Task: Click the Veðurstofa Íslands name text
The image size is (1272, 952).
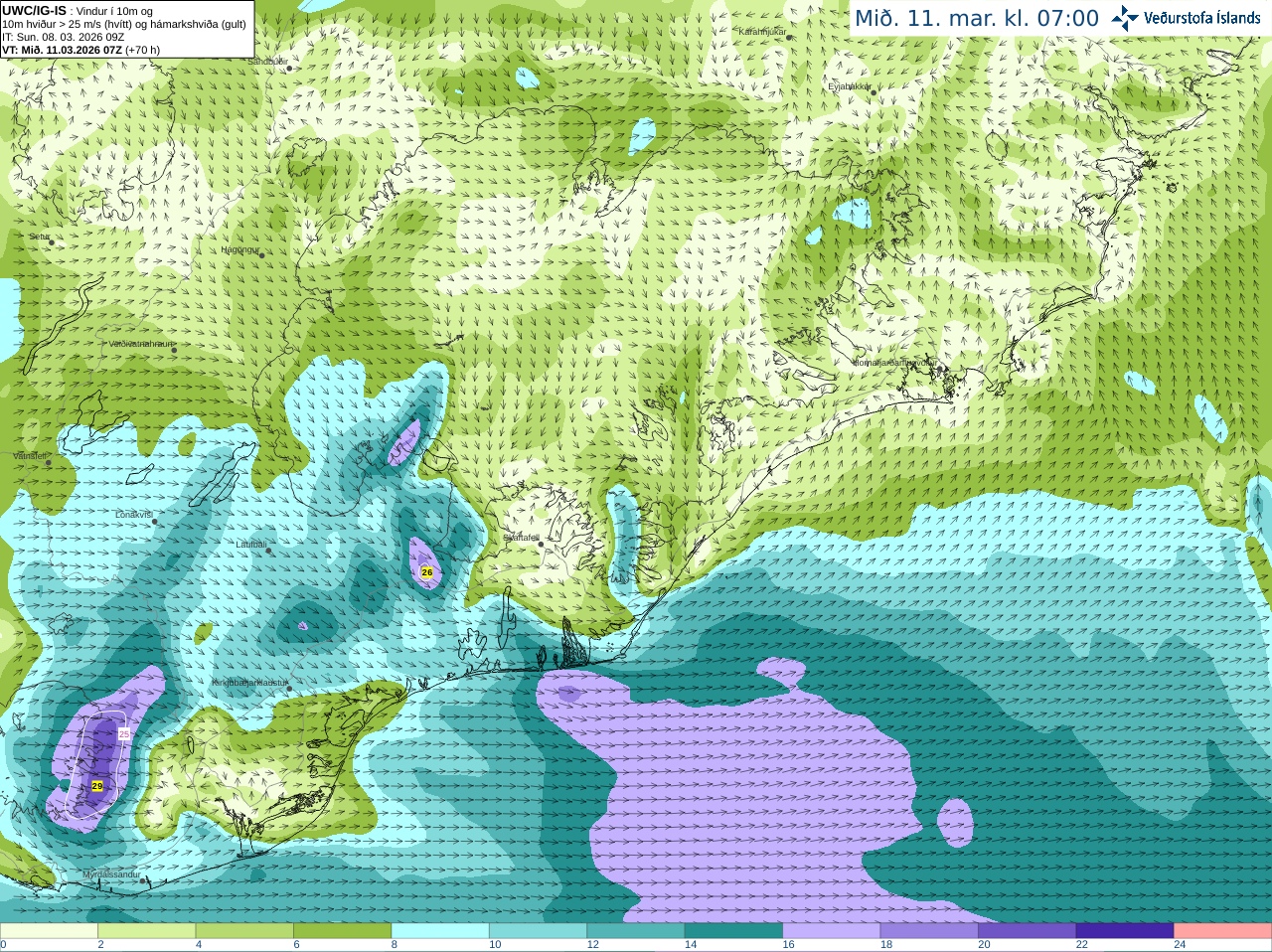Action: pyautogui.click(x=1202, y=18)
